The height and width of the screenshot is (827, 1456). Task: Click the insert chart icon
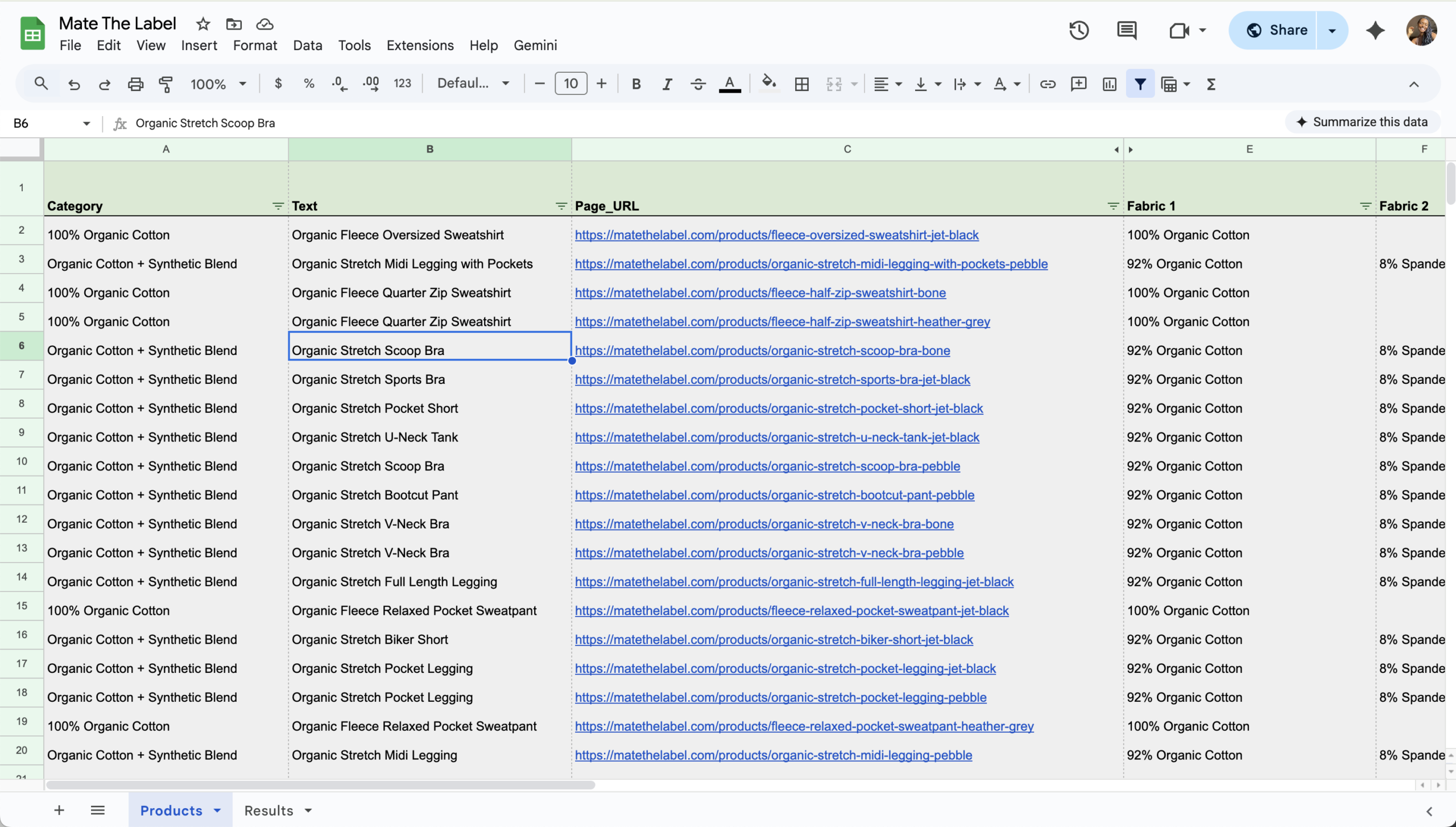1109,84
